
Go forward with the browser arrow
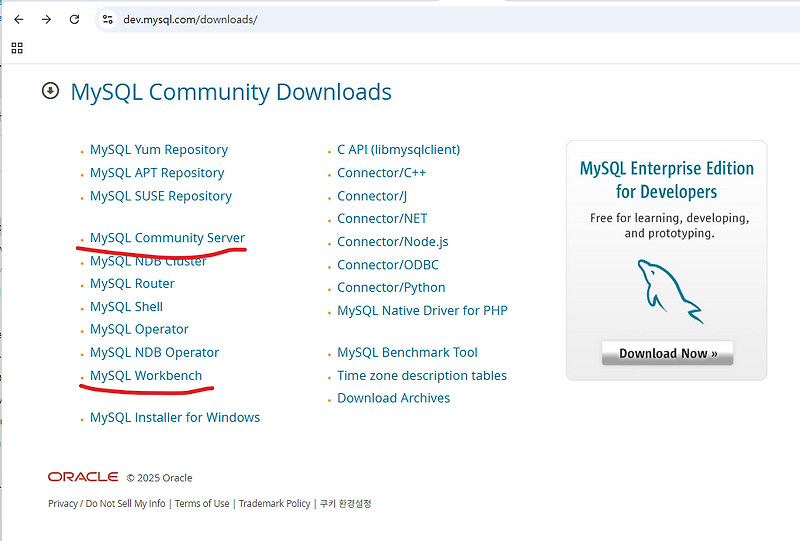coord(46,19)
